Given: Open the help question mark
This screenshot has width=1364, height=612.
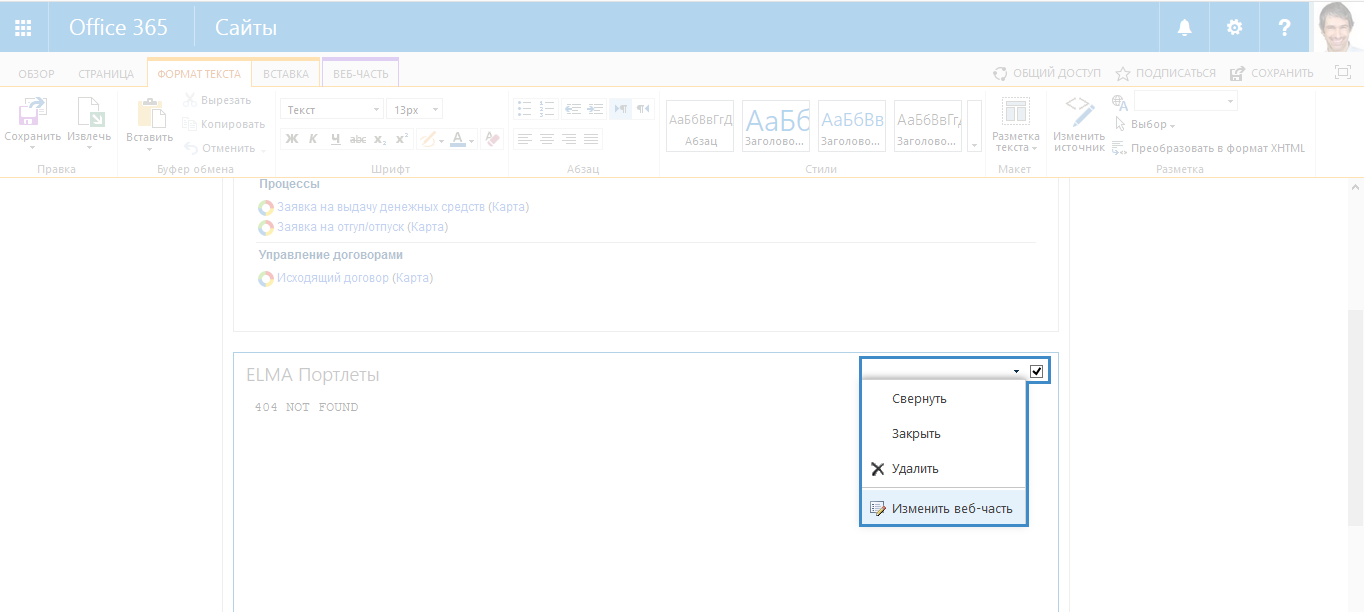Looking at the screenshot, I should [1285, 28].
